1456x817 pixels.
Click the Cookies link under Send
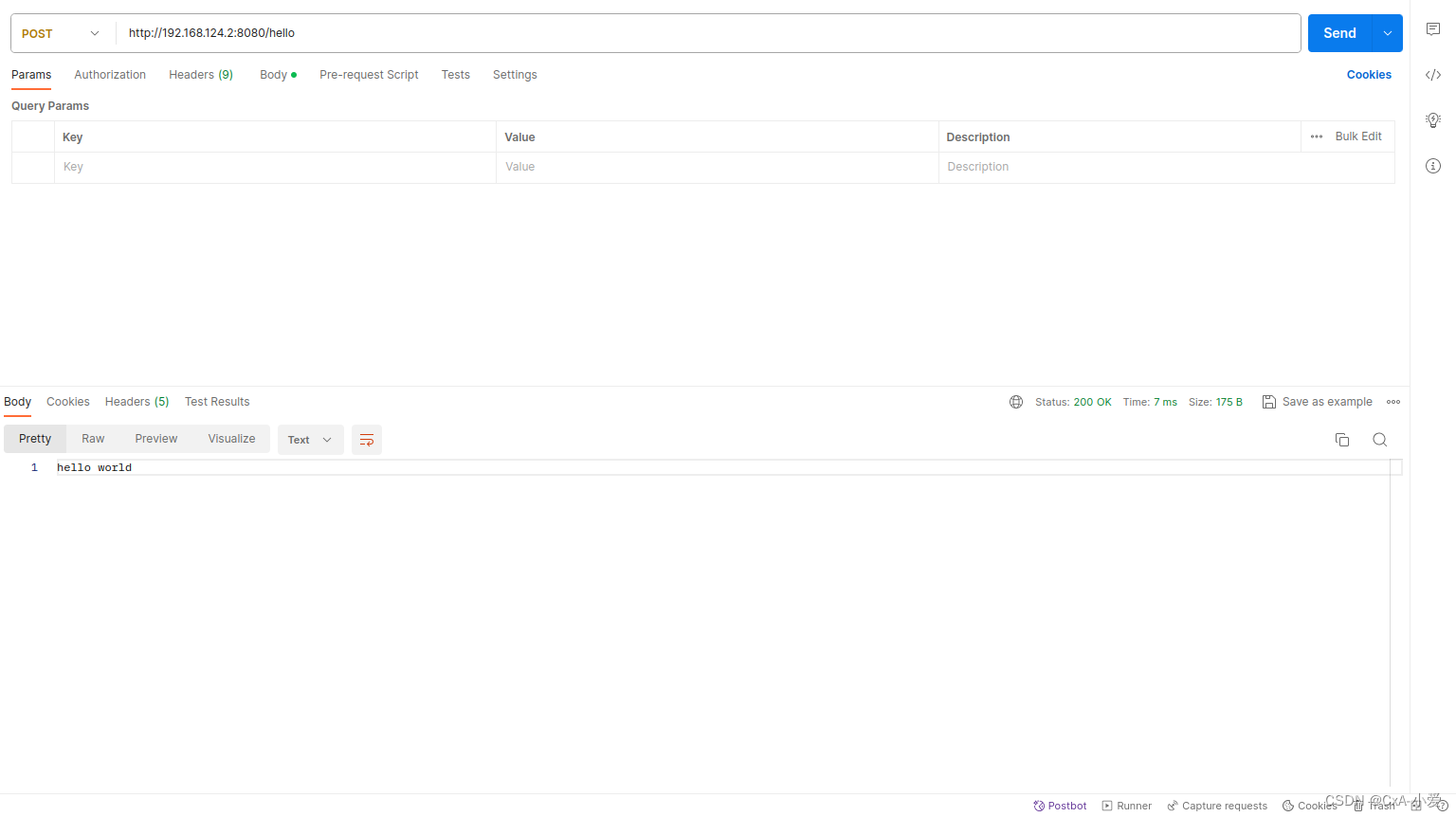click(x=1369, y=75)
